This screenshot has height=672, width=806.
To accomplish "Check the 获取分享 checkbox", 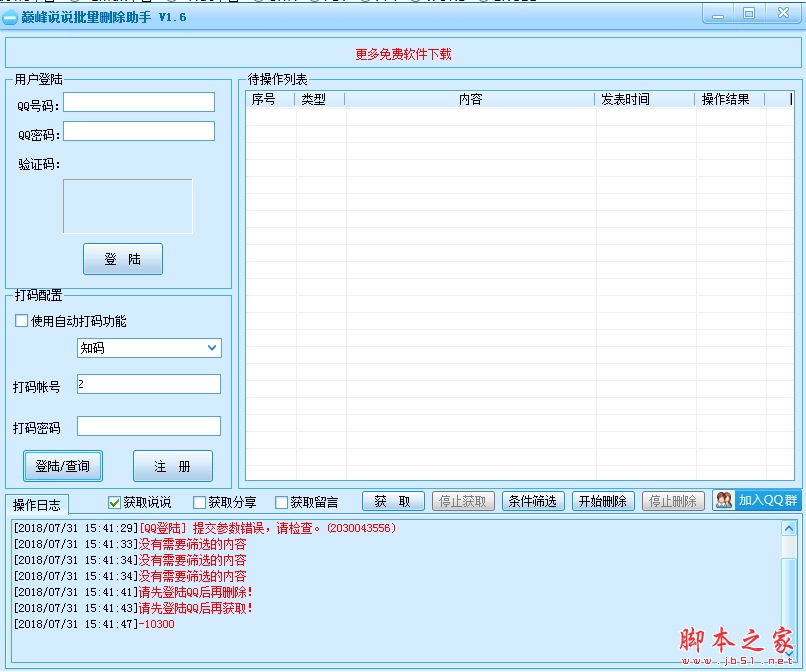I will tap(199, 502).
